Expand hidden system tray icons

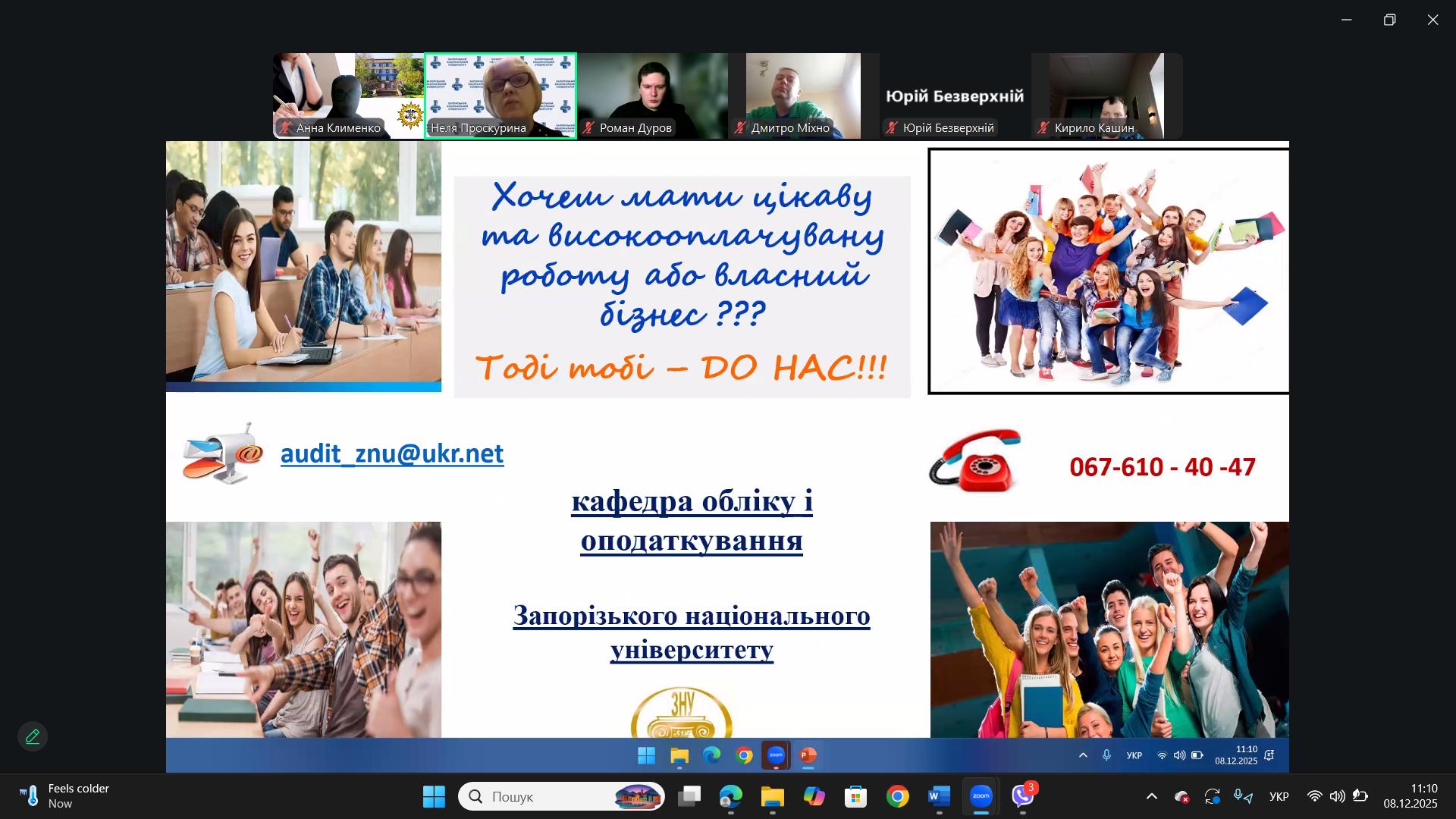click(1151, 796)
